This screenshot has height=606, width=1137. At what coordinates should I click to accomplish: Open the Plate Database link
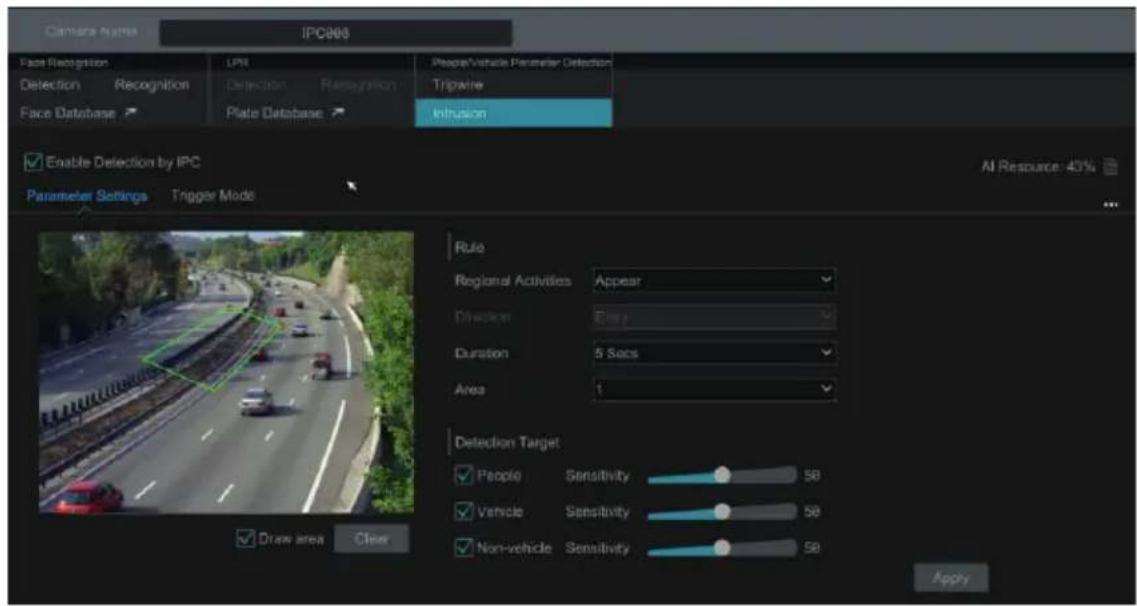(275, 112)
